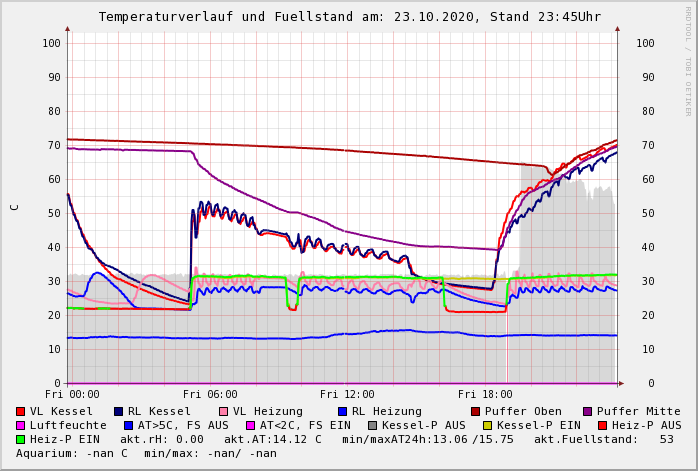Select the grey Kessel-P AUS legend swatch
Image resolution: width=698 pixels, height=471 pixels.
[x=370, y=425]
